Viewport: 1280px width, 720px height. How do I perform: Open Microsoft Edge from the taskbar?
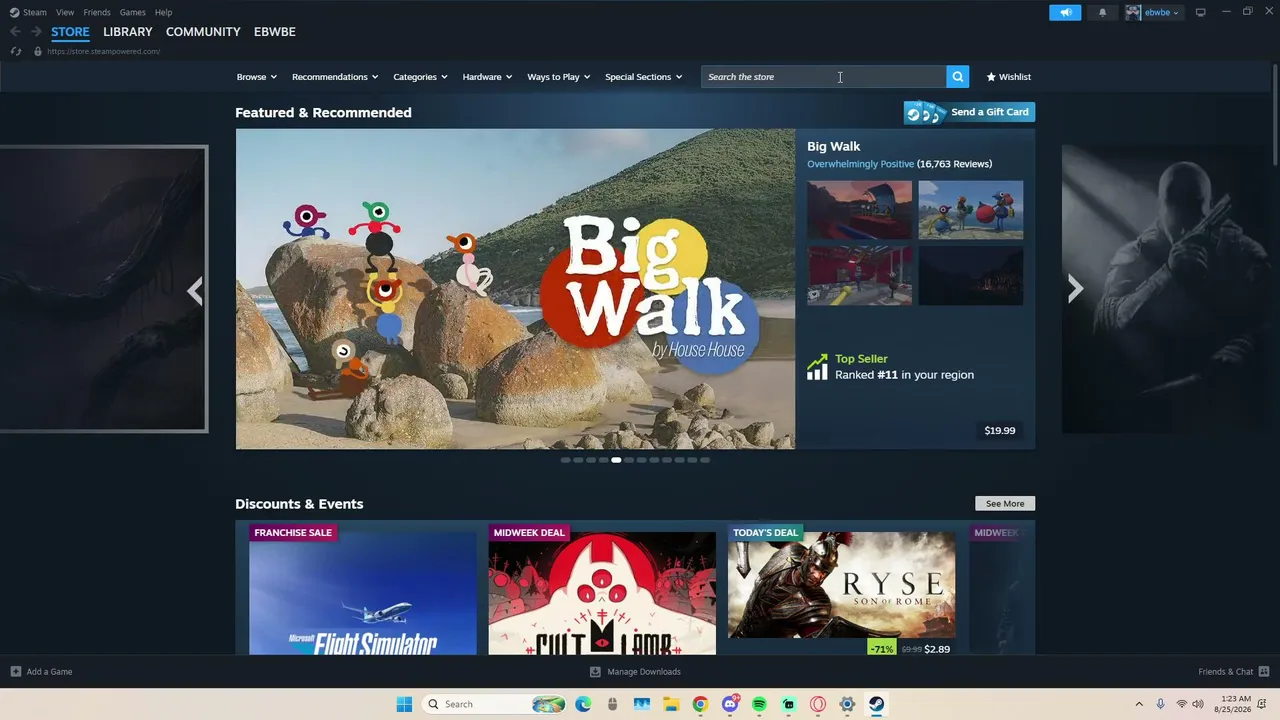(x=583, y=704)
